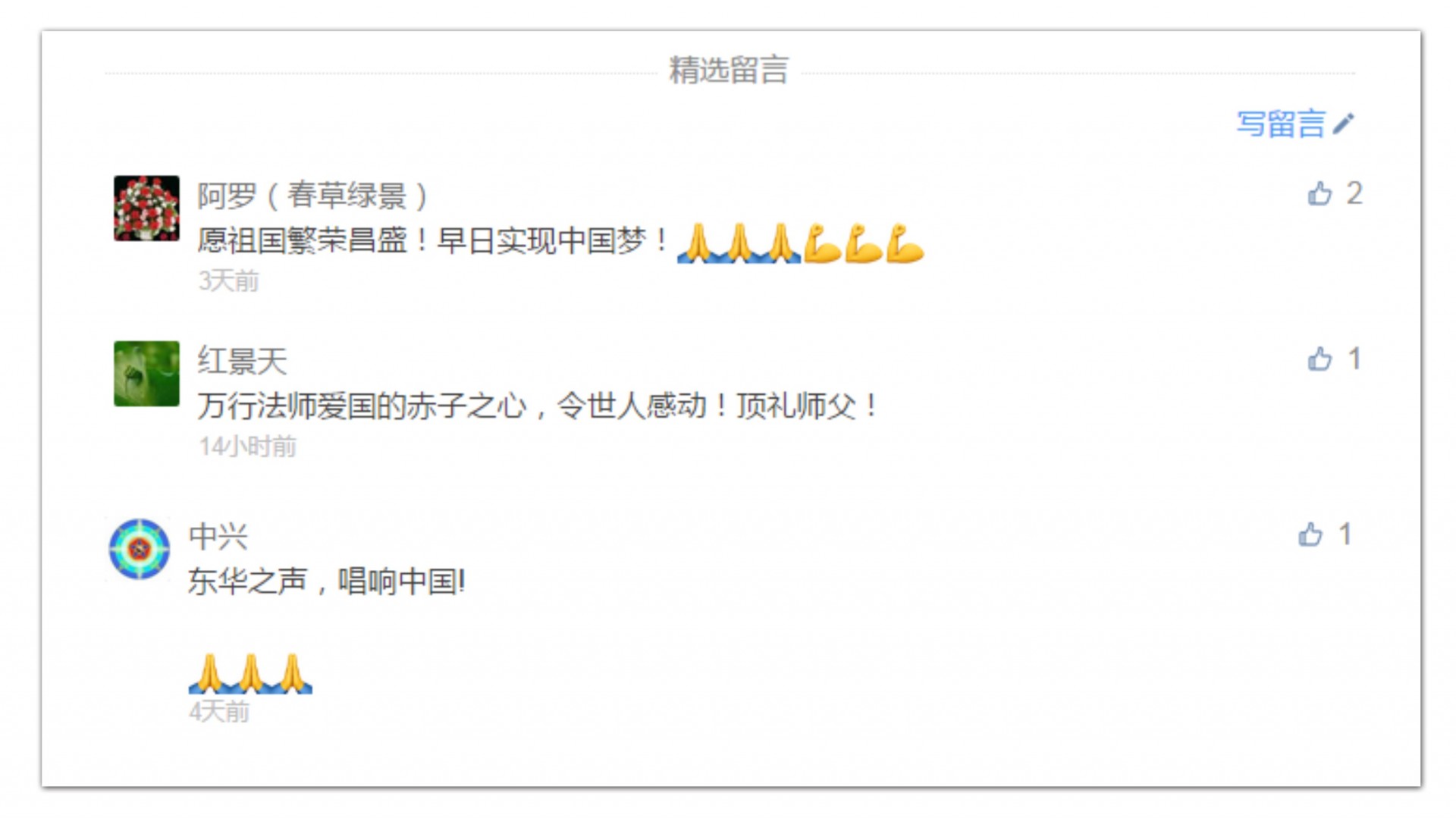Like the comment by 阿罗（春草绿景）
Viewport: 1456px width, 818px height.
pyautogui.click(x=1319, y=193)
